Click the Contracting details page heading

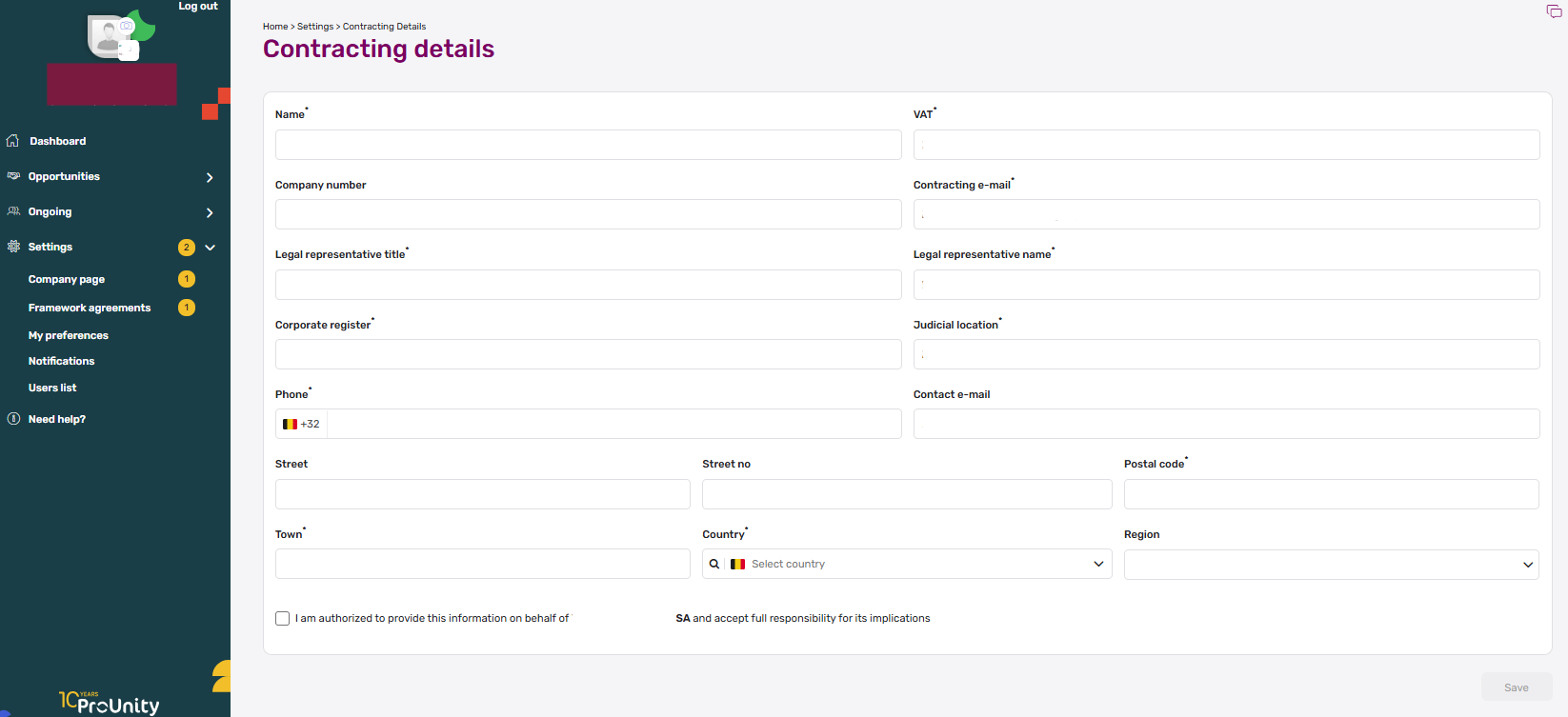378,49
